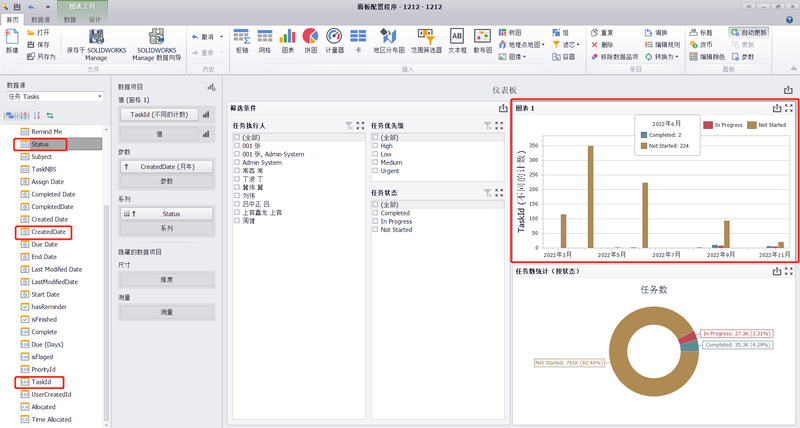800x428 pixels.
Task: Insert a 地区分布图 choropleth map
Action: click(389, 41)
